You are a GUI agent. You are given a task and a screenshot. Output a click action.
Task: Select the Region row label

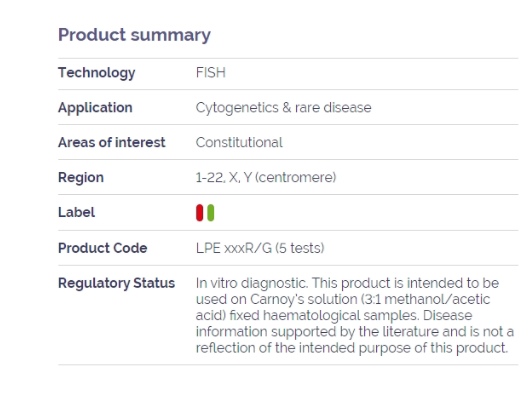pos(81,177)
